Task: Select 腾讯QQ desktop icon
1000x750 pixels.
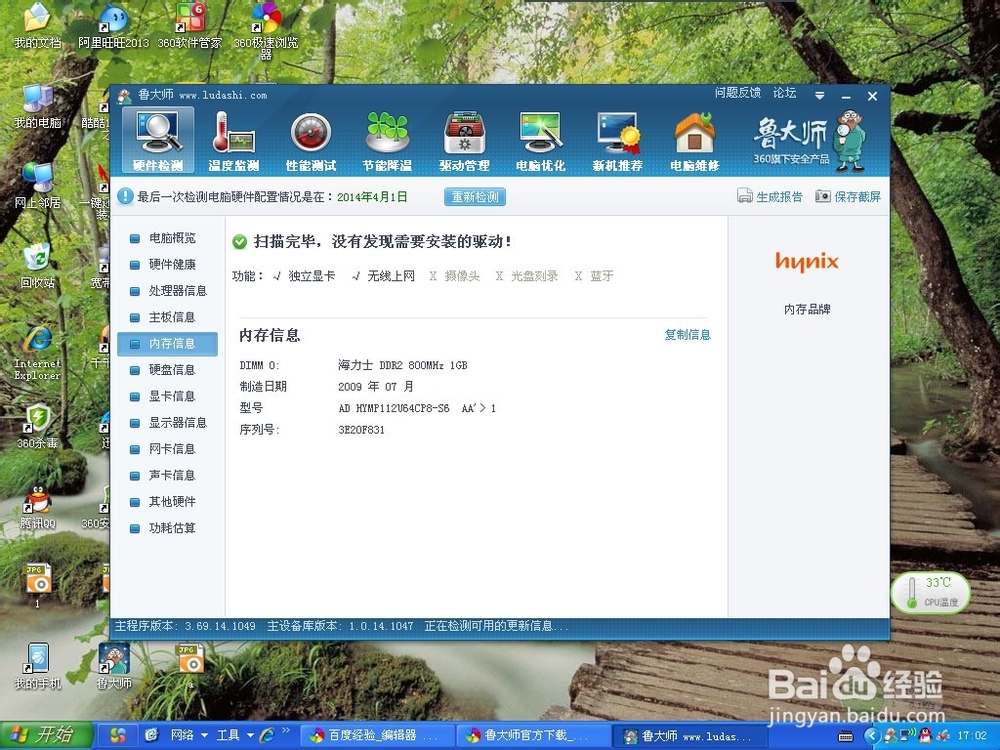Action: (37, 507)
